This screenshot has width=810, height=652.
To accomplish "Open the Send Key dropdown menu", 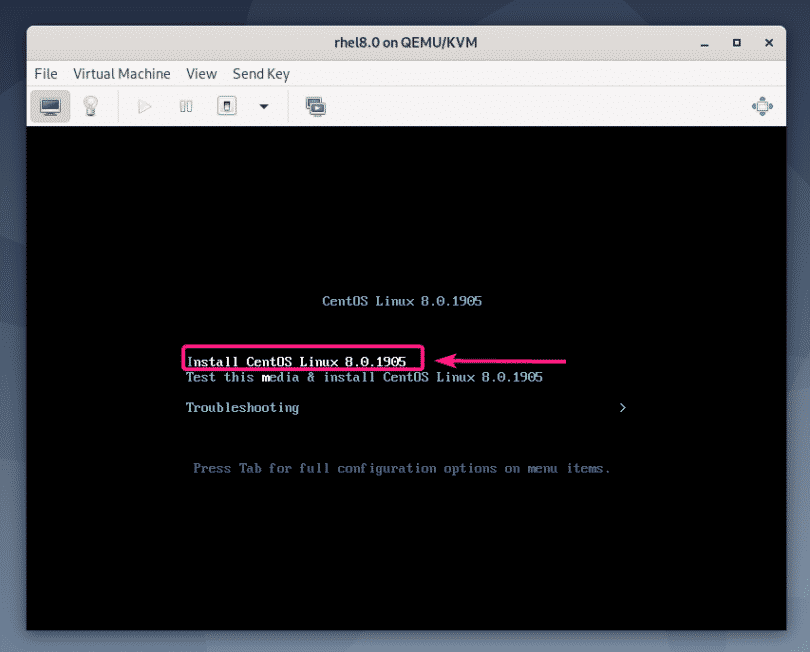I will [x=260, y=73].
